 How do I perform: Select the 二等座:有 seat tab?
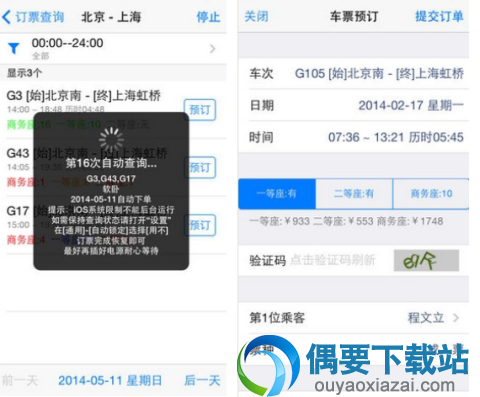click(354, 194)
